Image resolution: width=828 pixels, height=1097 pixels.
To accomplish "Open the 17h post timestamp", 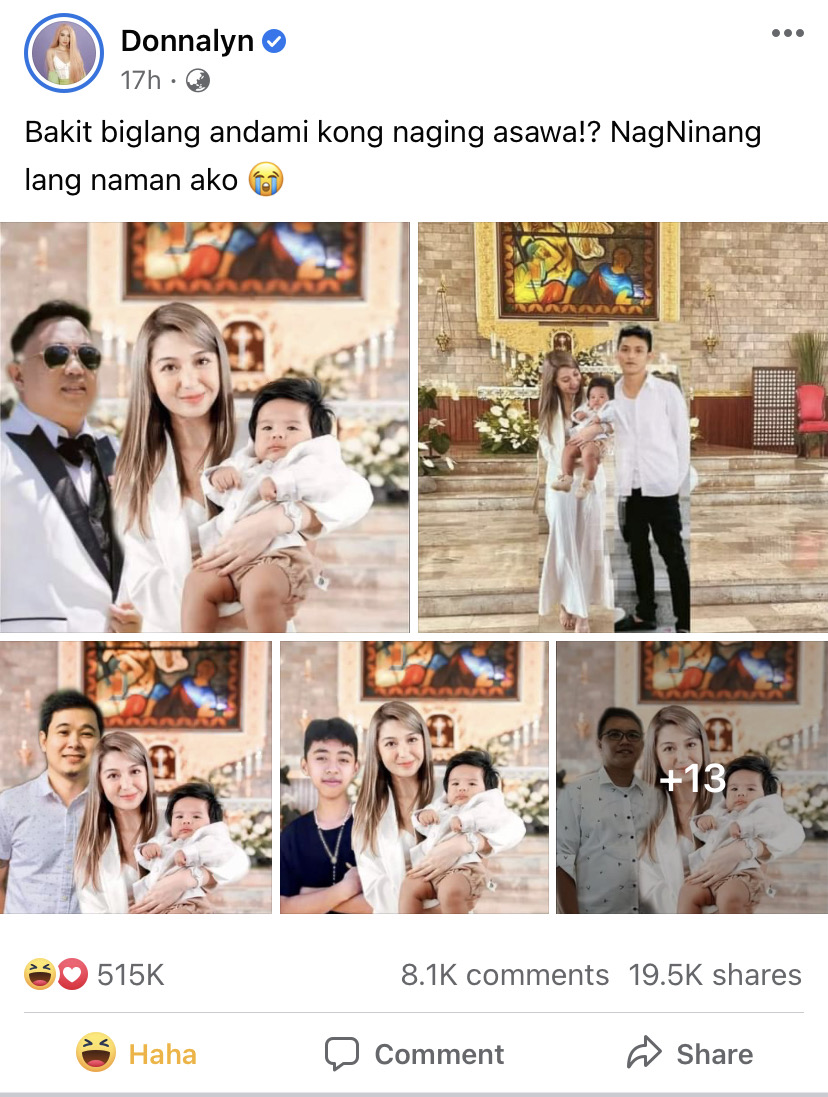I will point(141,81).
